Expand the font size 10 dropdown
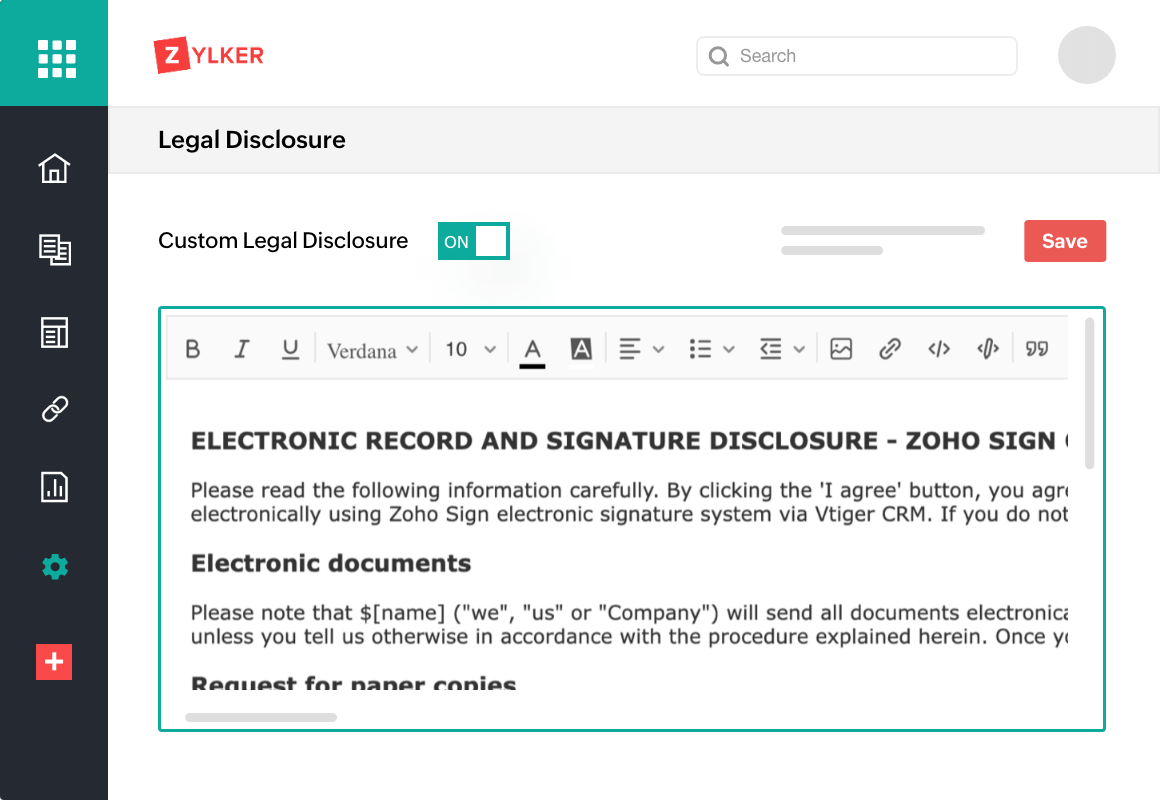The image size is (1160, 800). (x=468, y=348)
